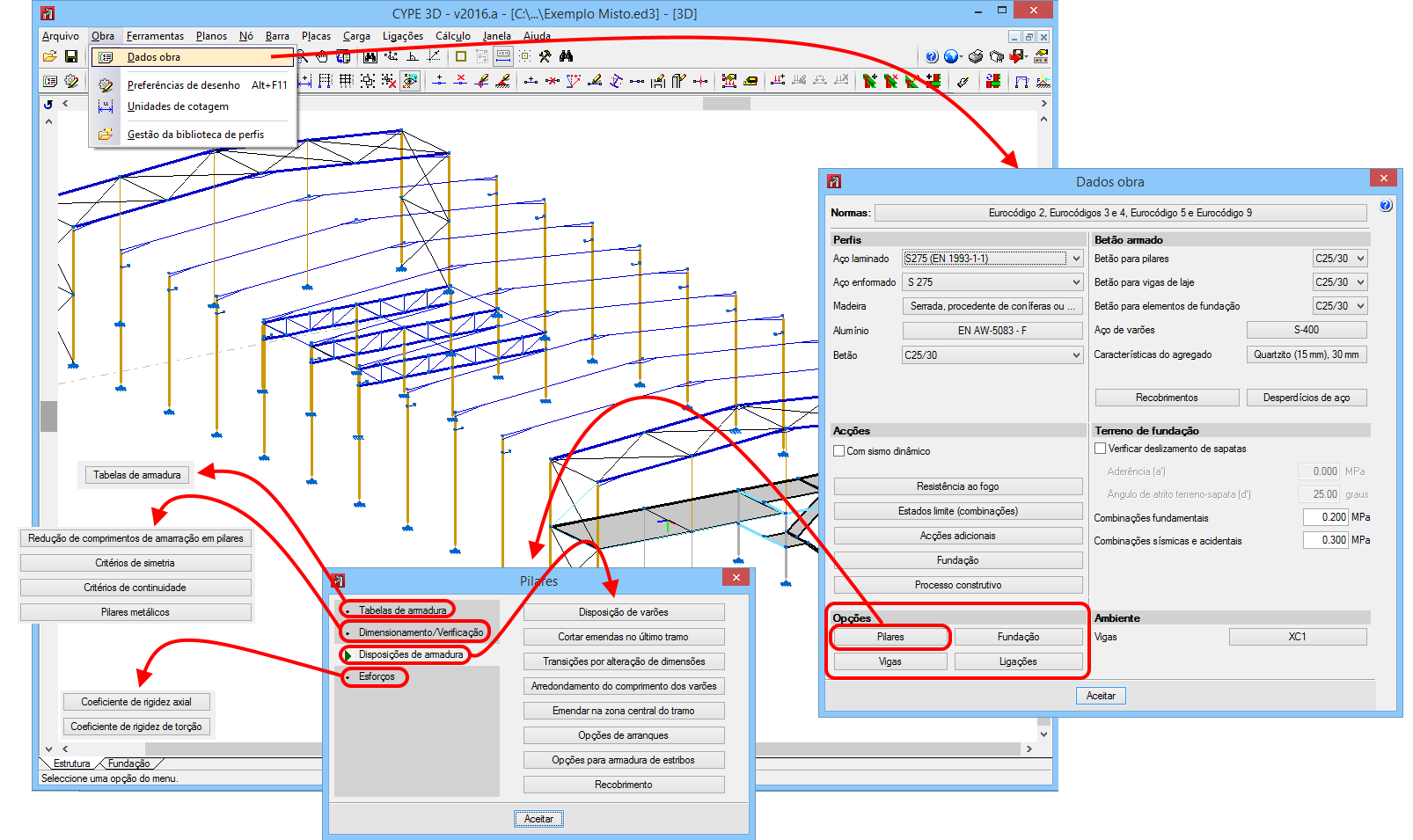Choose 'Unidades de cotagem' menu entry
Image resolution: width=1413 pixels, height=840 pixels.
192,106
